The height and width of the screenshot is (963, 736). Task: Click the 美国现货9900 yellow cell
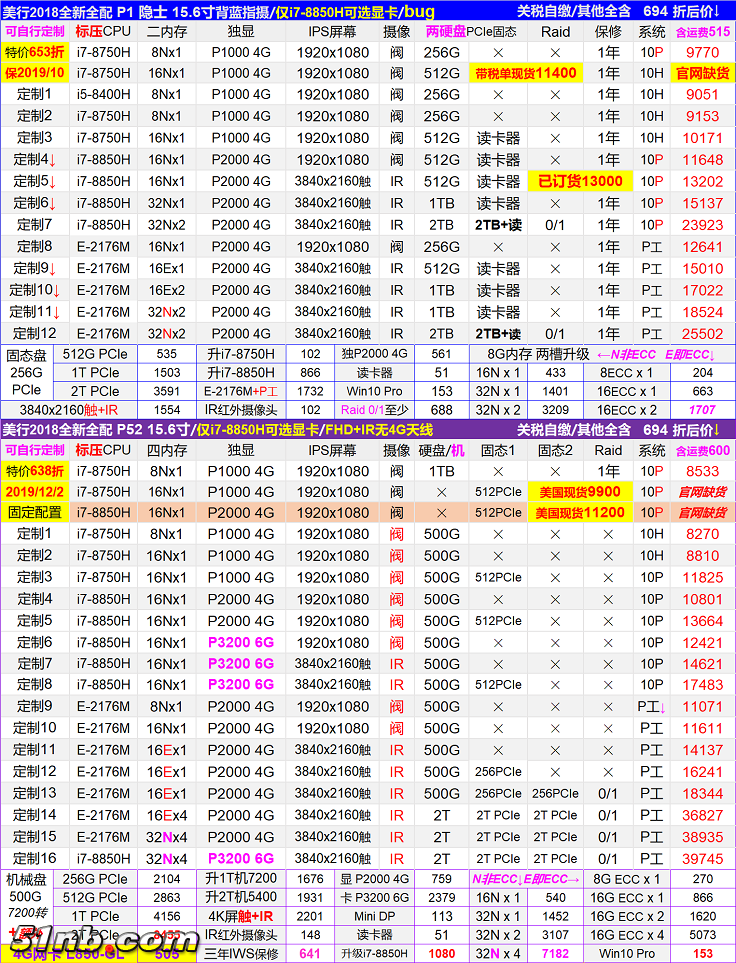(x=578, y=492)
